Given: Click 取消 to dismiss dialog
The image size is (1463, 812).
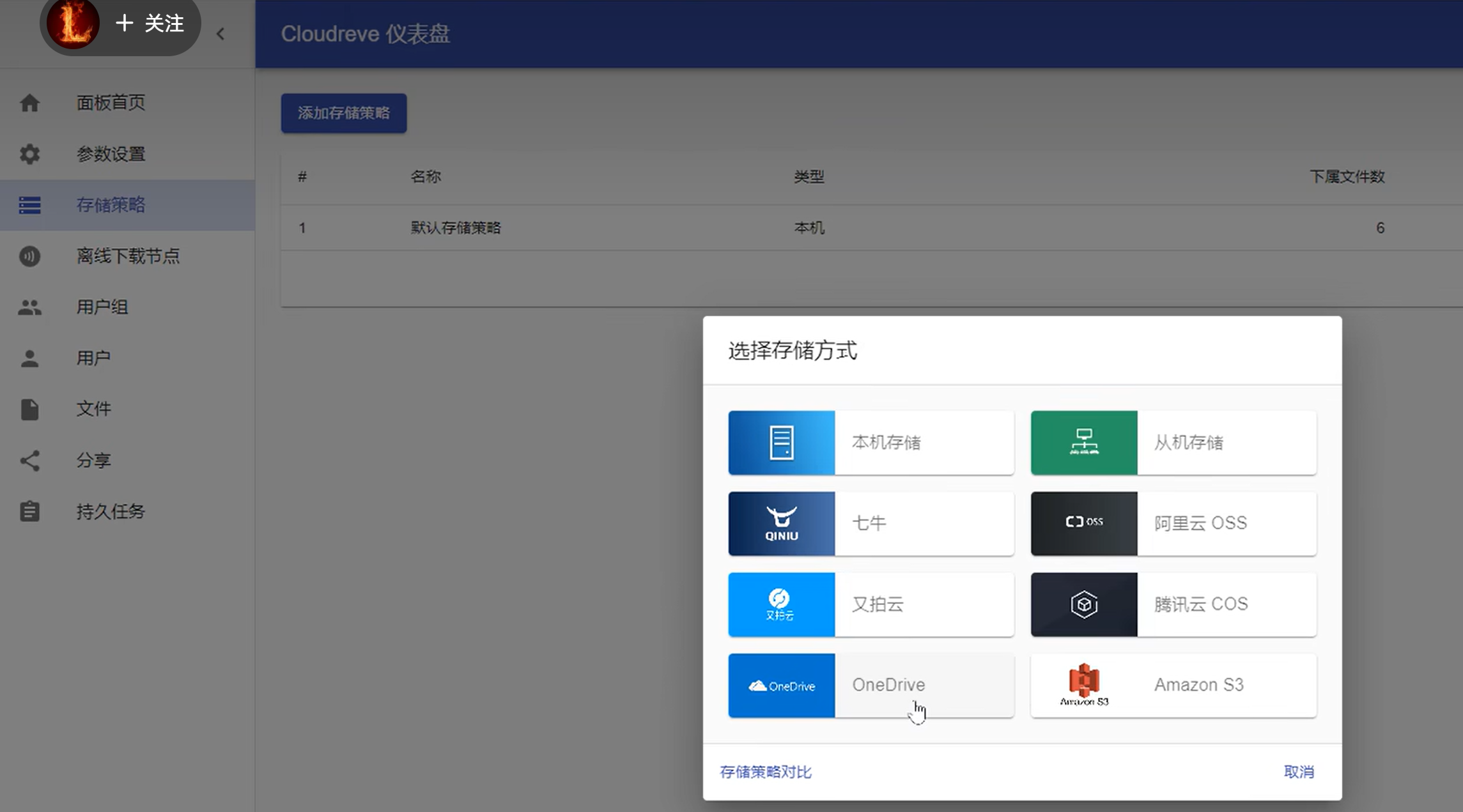Looking at the screenshot, I should point(1299,772).
